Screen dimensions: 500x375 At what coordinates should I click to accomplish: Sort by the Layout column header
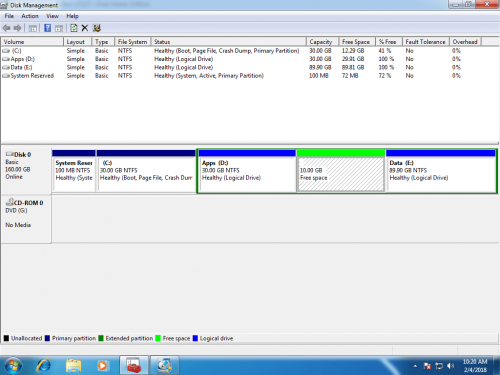point(77,42)
